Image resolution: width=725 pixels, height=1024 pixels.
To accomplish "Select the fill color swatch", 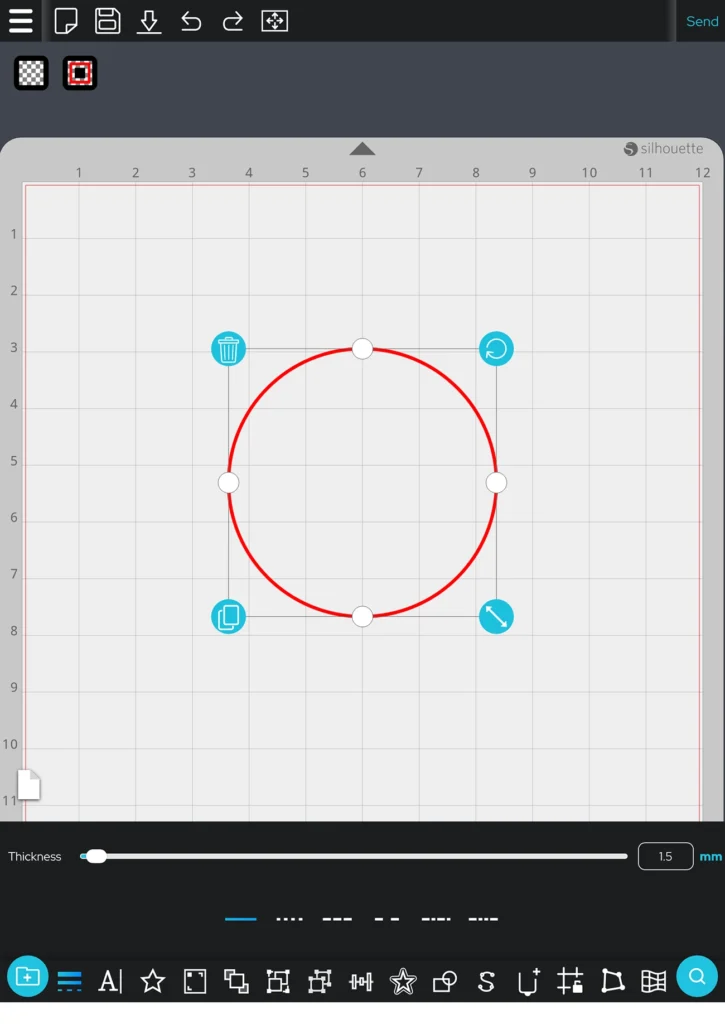I will click(32, 73).
